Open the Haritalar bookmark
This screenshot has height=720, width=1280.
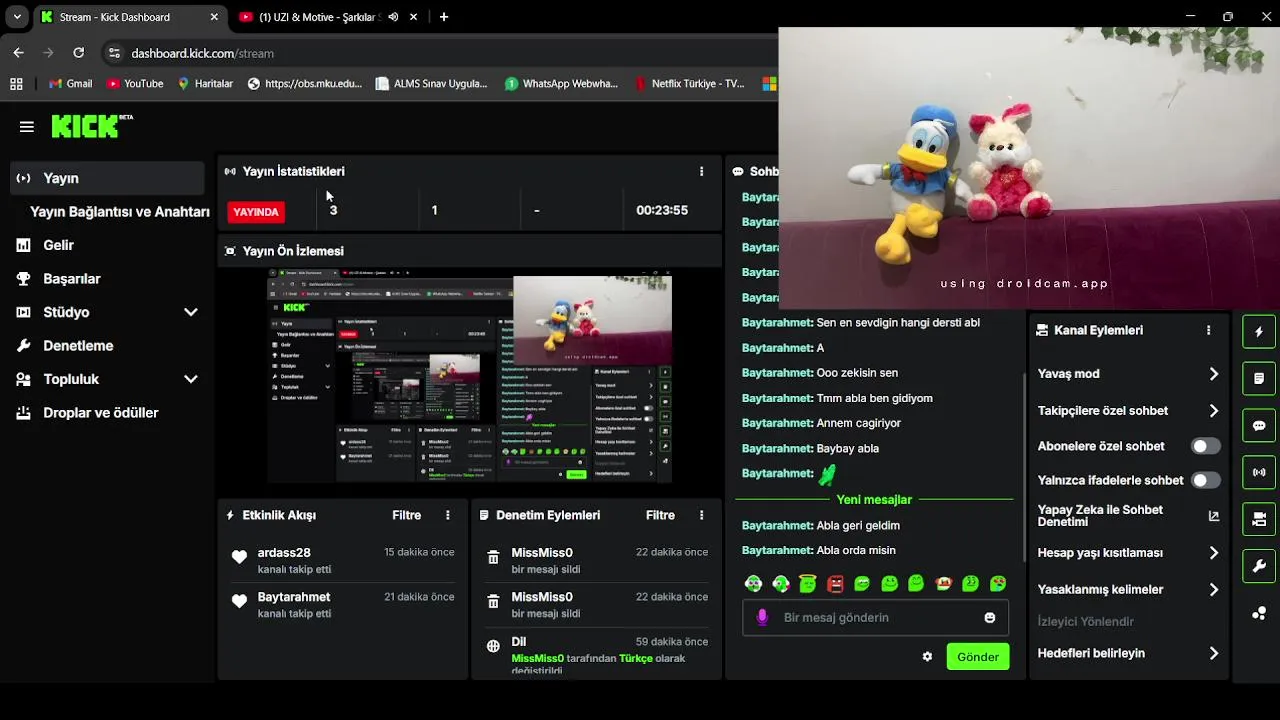[205, 84]
